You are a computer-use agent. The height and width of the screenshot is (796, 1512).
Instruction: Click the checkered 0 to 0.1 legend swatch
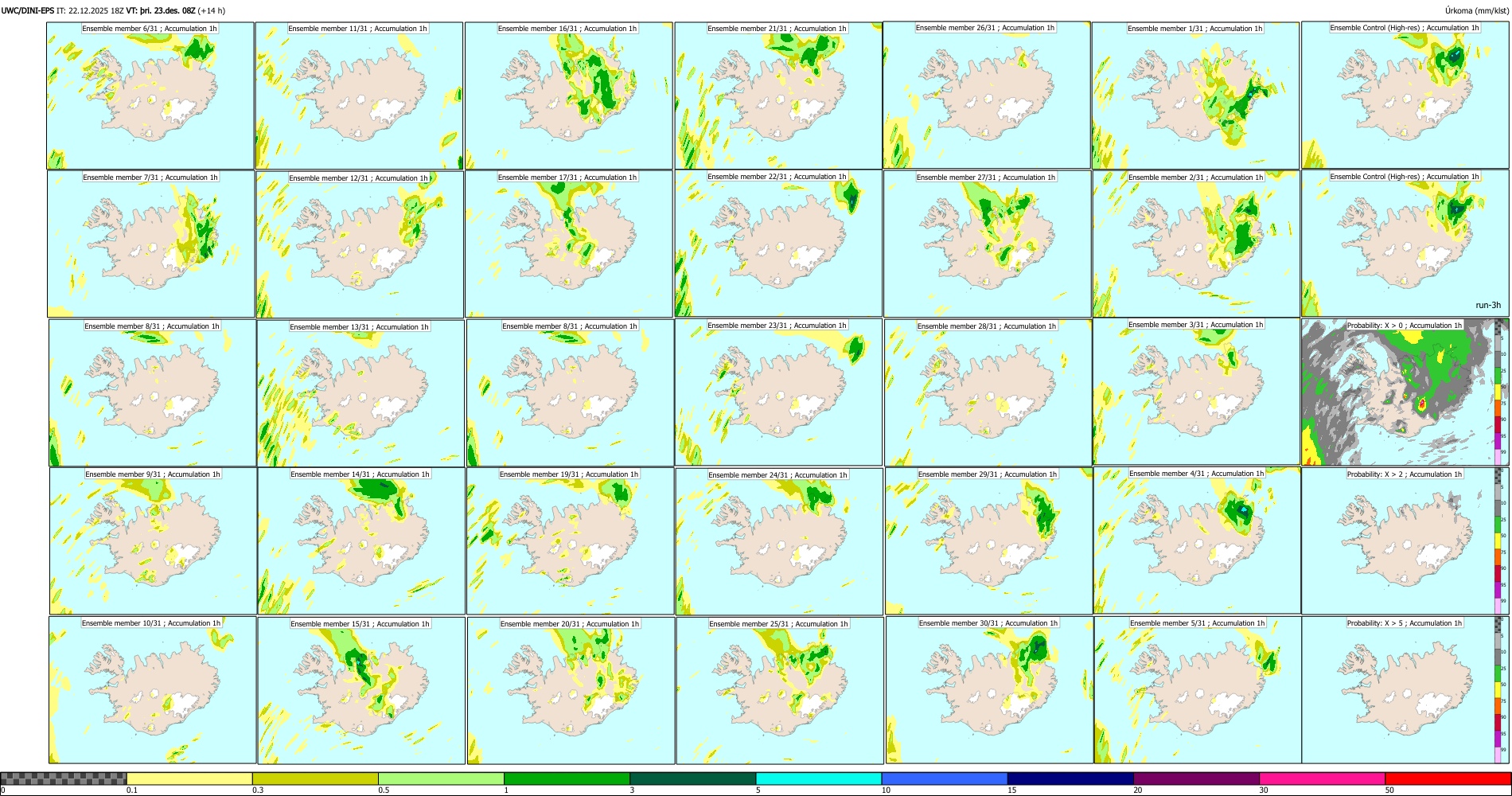(x=64, y=778)
